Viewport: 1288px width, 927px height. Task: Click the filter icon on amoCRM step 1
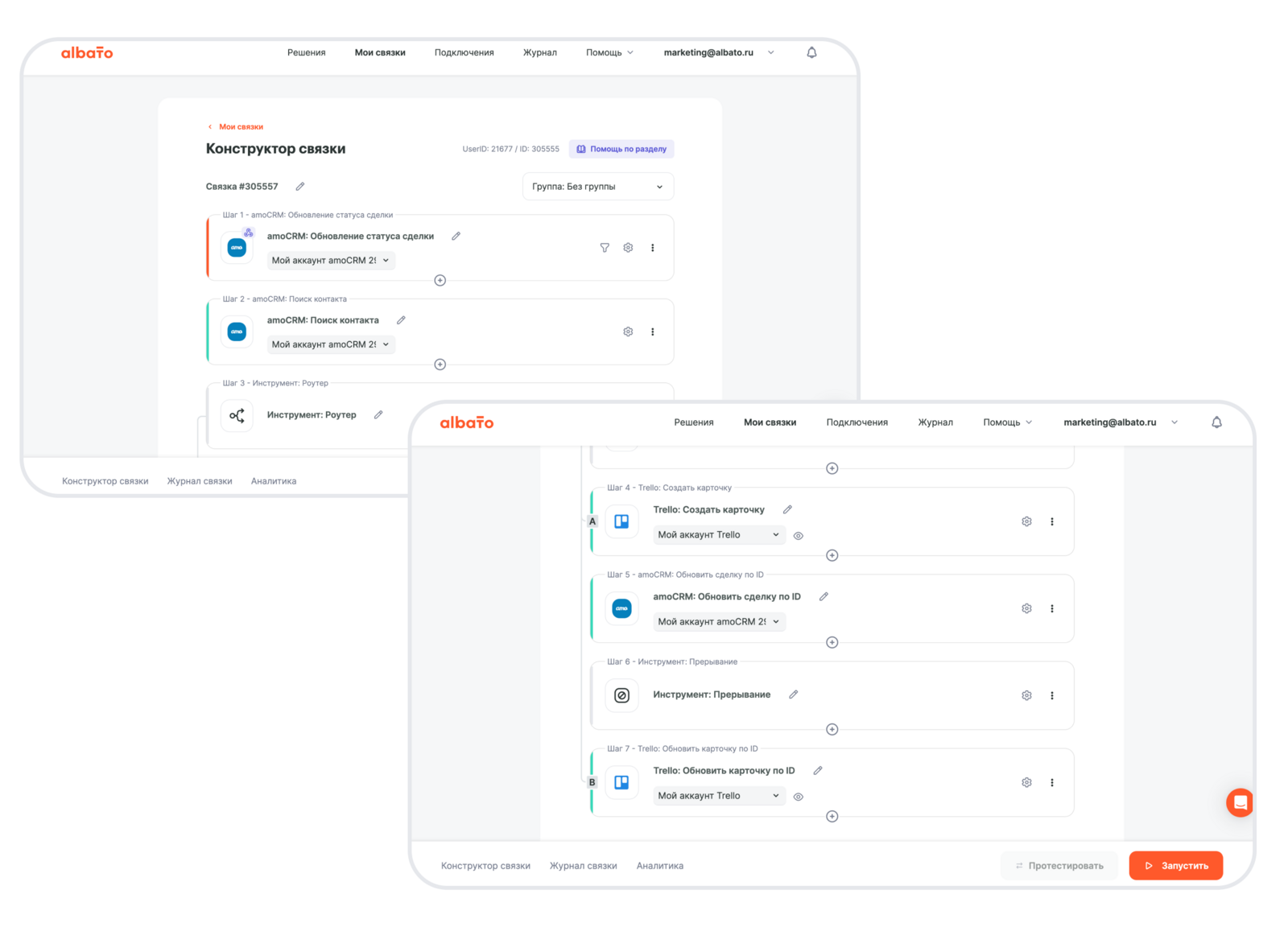(x=605, y=248)
